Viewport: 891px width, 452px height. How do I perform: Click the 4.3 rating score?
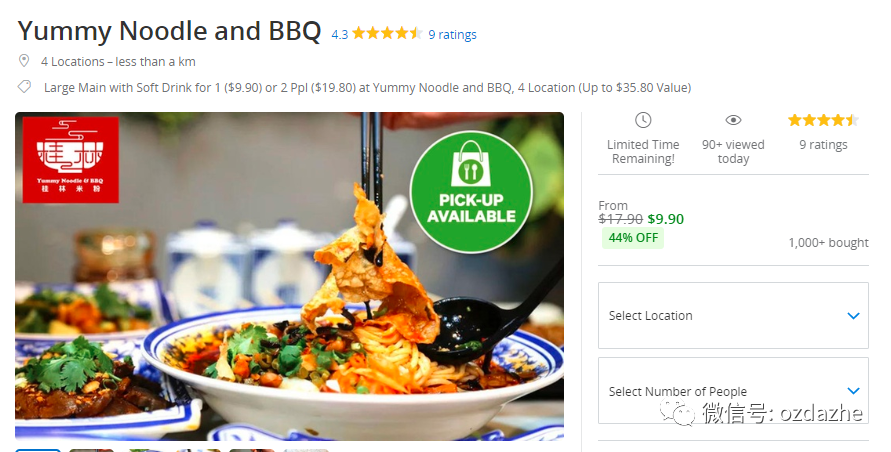coord(340,35)
